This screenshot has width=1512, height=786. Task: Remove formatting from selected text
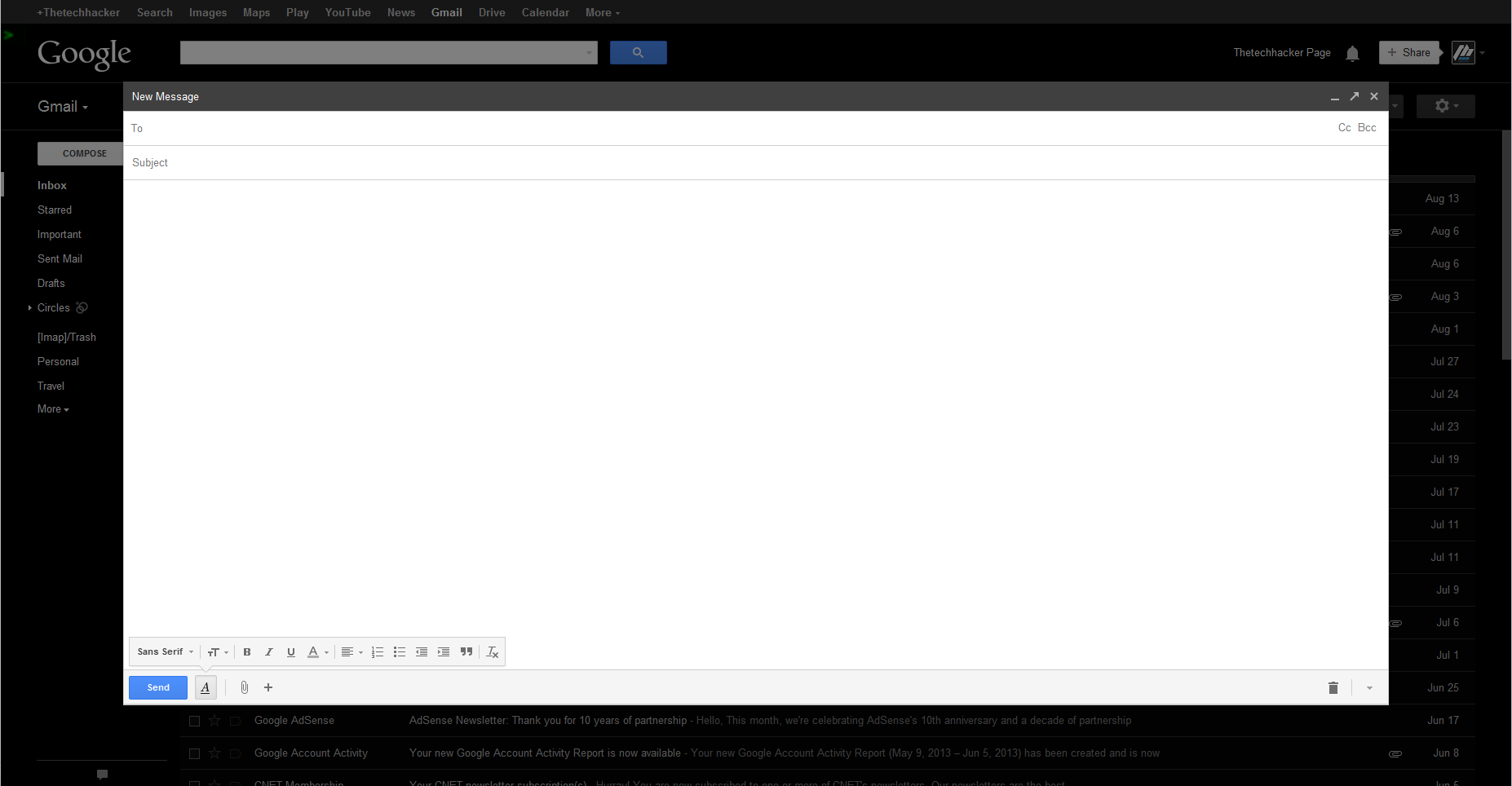point(492,652)
